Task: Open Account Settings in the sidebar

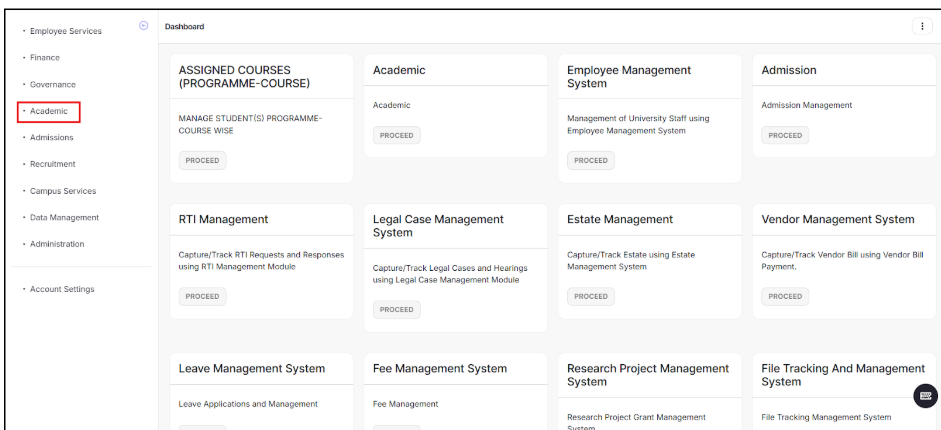Action: pyautogui.click(x=62, y=289)
